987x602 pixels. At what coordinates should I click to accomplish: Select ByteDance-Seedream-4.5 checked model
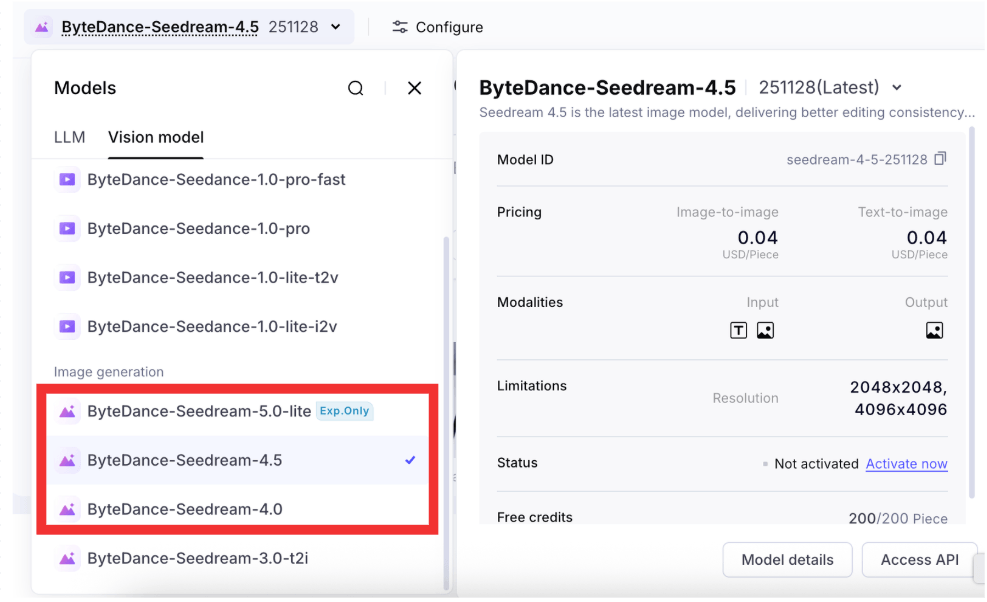(185, 460)
